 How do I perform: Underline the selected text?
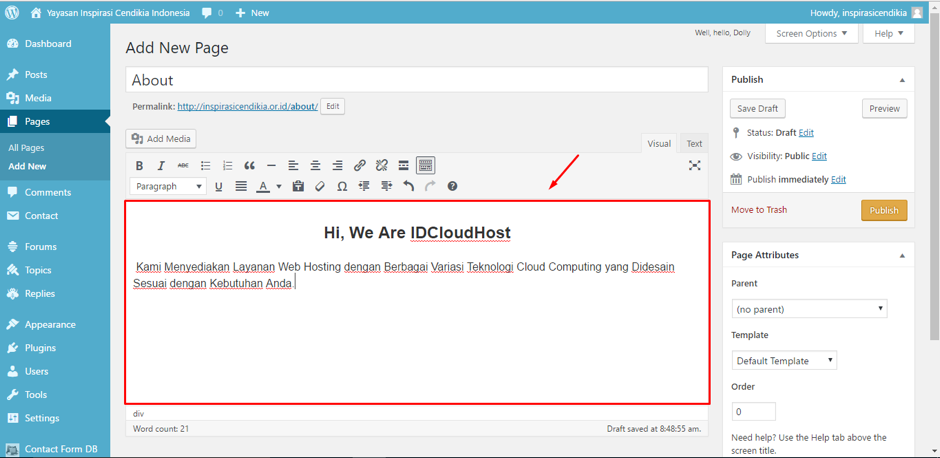pyautogui.click(x=219, y=186)
